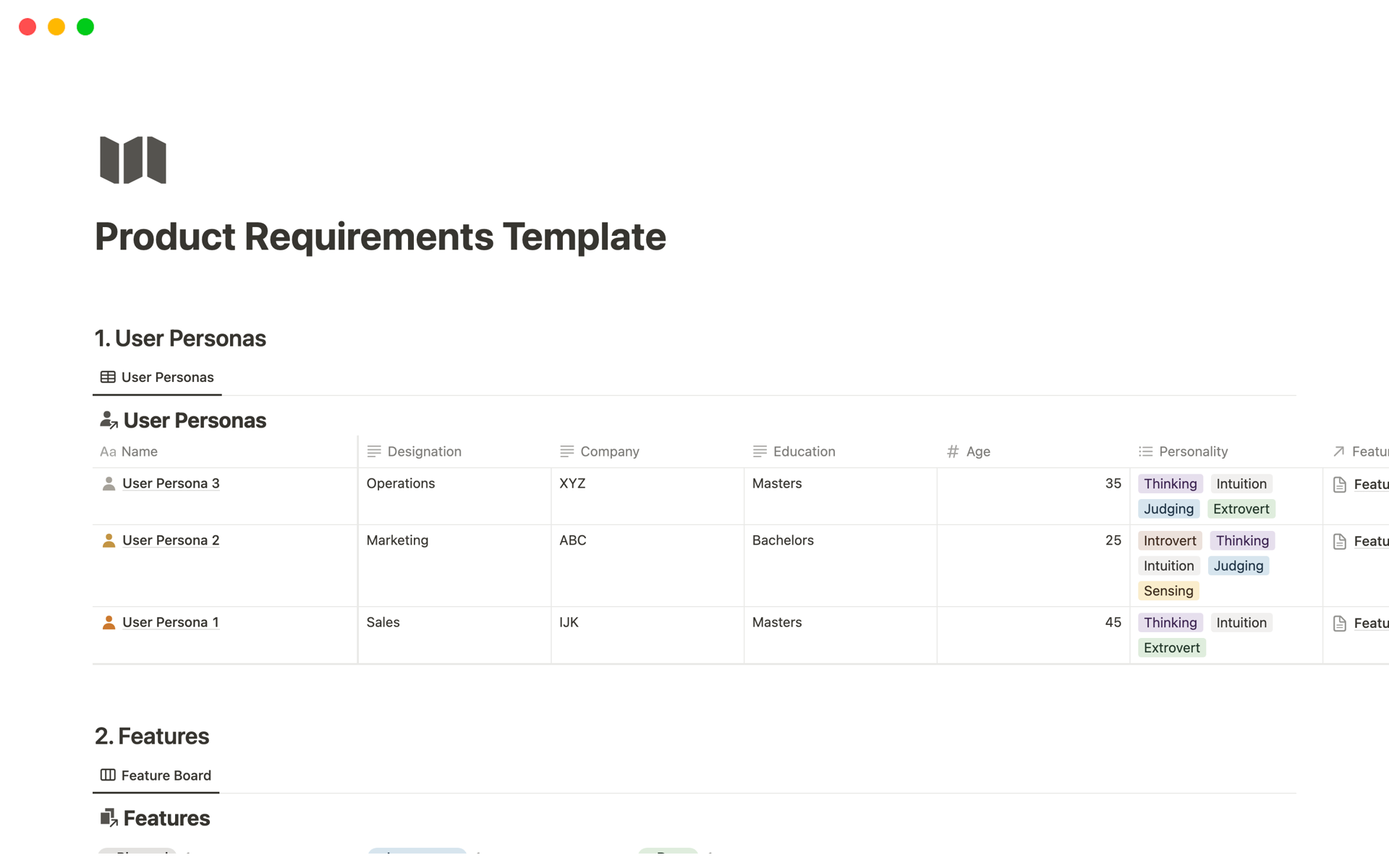Click the map page icon above title

133,160
